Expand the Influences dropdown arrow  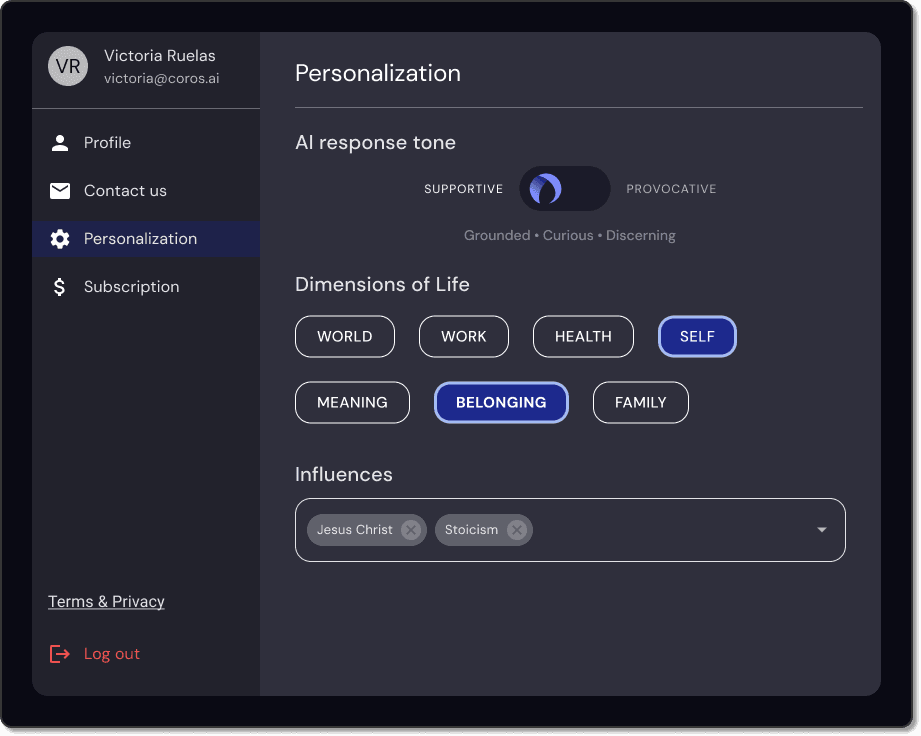(822, 530)
